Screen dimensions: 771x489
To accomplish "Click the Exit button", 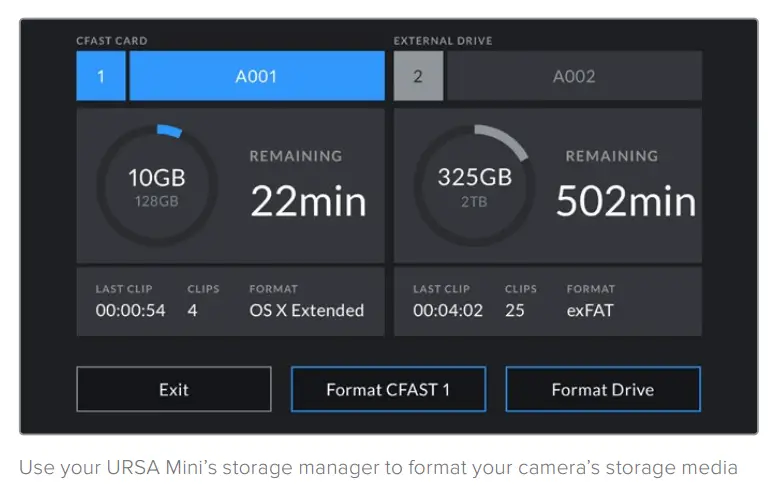I will click(x=173, y=390).
